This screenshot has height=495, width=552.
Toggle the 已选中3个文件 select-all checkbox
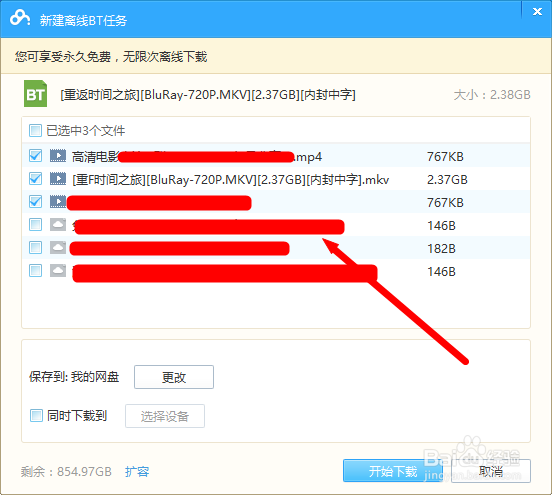point(35,130)
